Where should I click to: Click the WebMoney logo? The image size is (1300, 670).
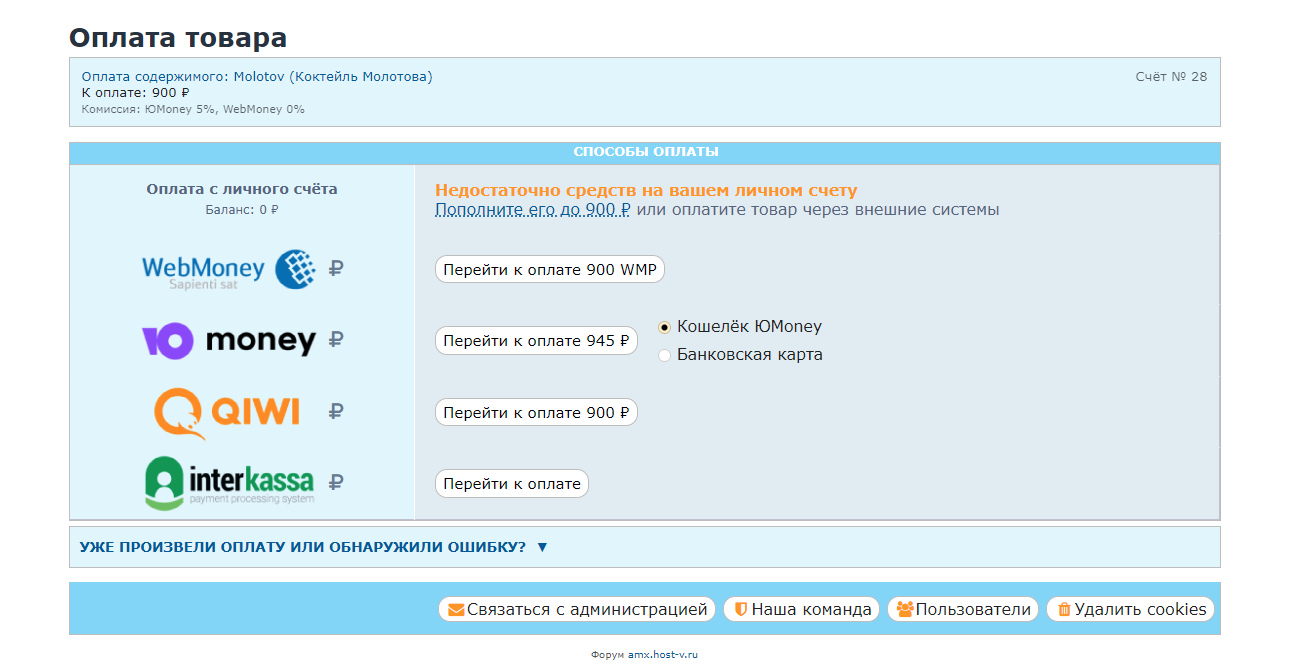point(229,269)
